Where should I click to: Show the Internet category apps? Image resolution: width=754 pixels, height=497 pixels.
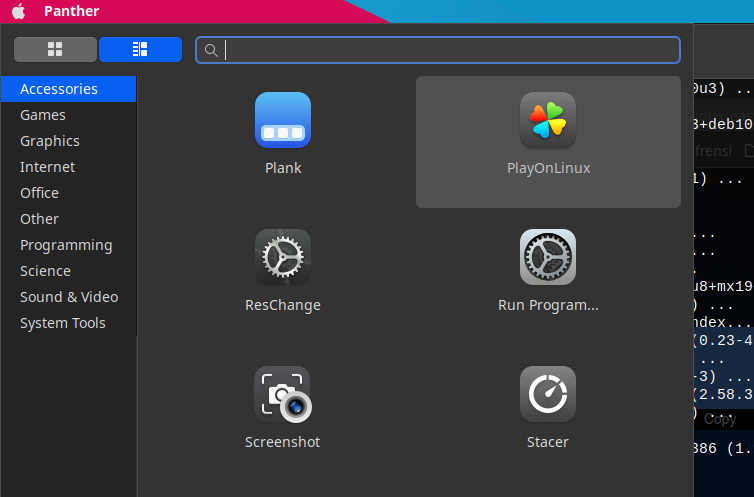coord(68,167)
